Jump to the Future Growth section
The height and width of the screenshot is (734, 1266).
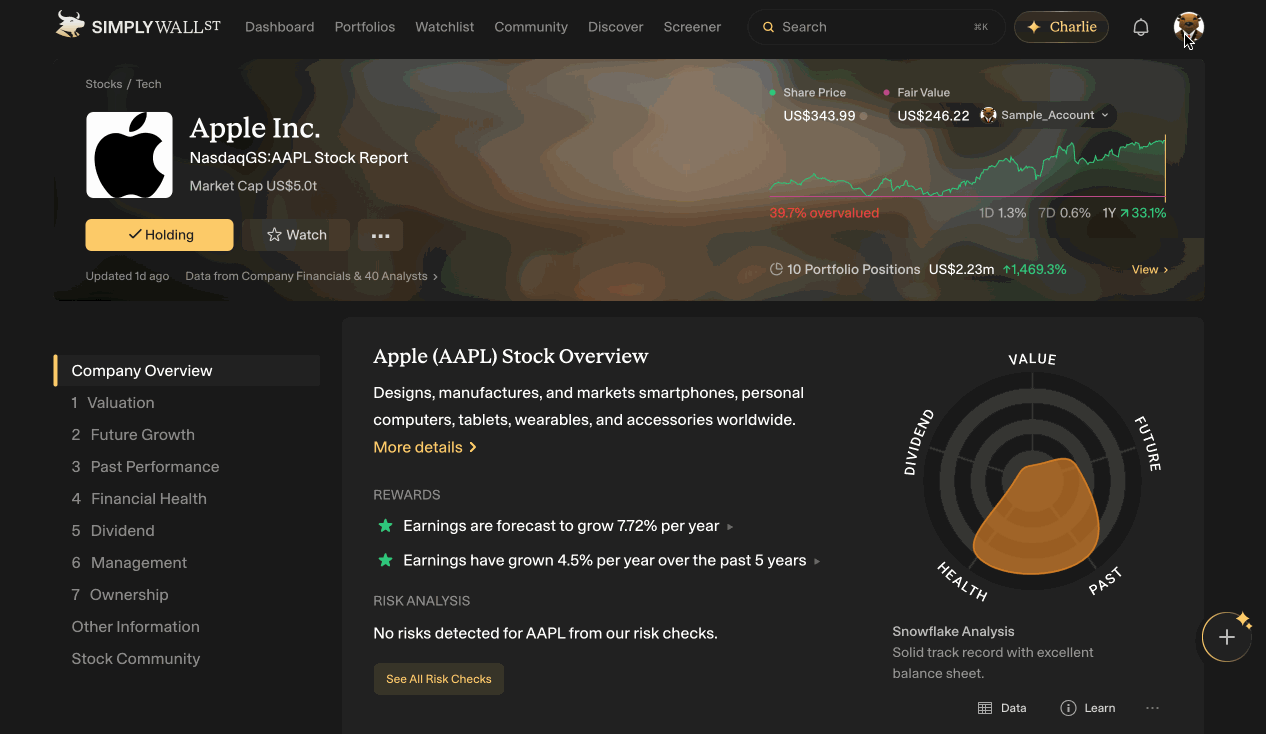(133, 435)
